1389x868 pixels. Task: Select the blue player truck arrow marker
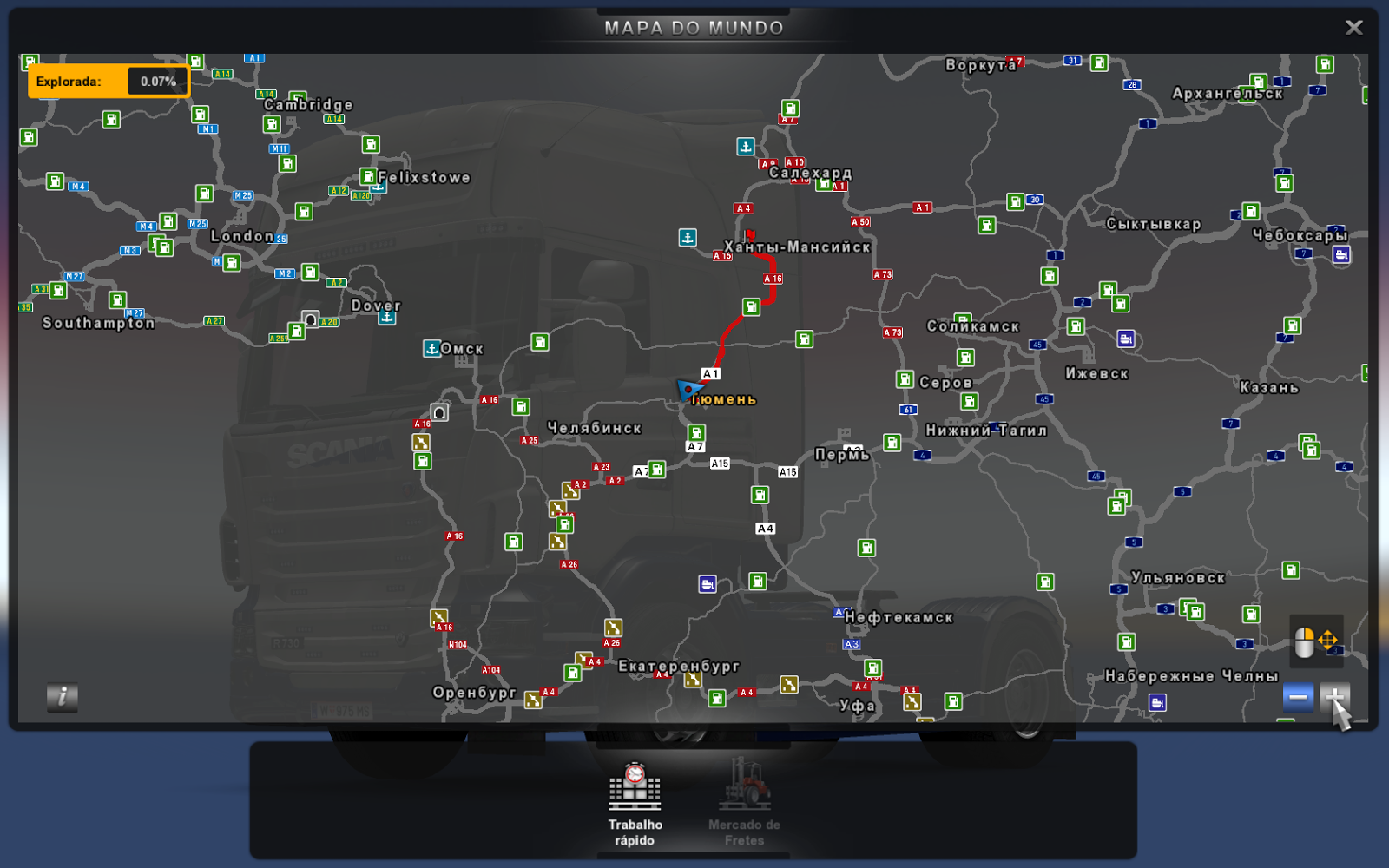[x=688, y=391]
